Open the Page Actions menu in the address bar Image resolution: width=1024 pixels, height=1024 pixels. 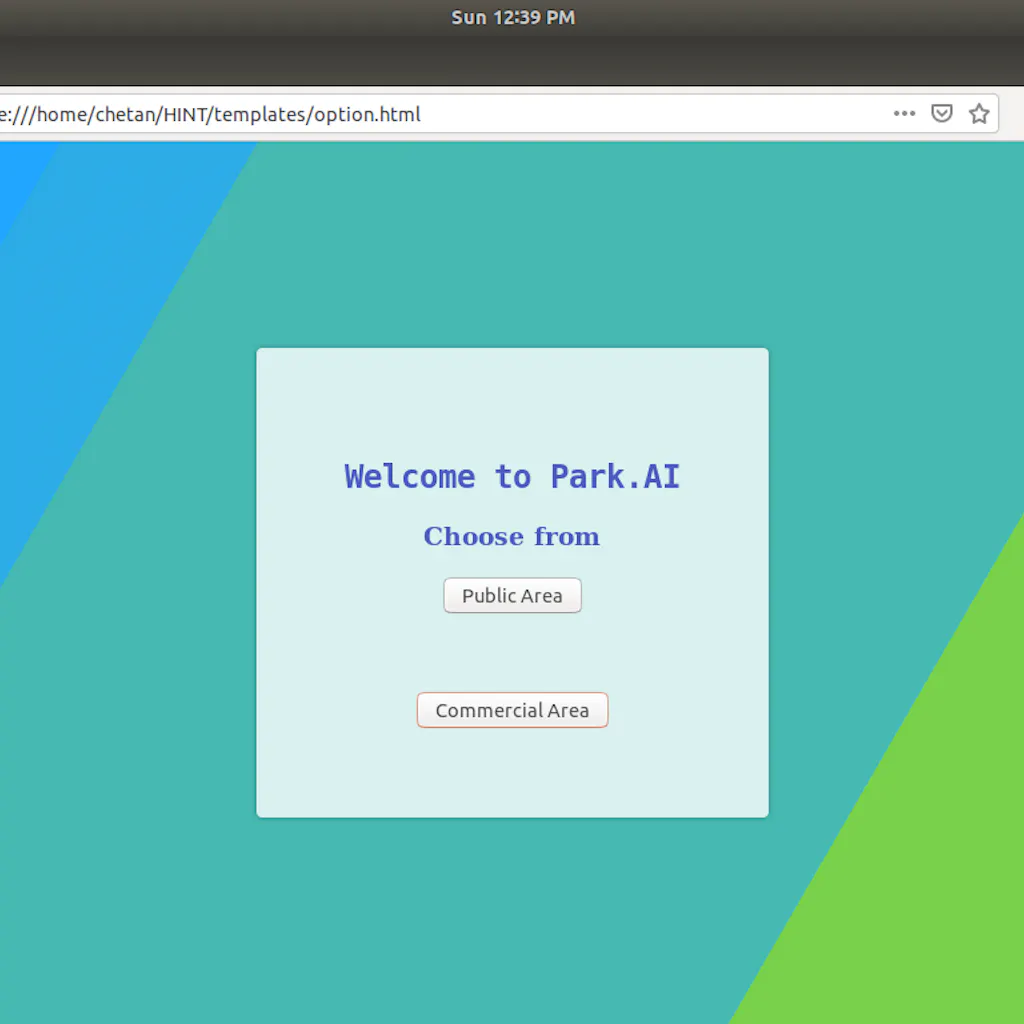click(x=904, y=113)
